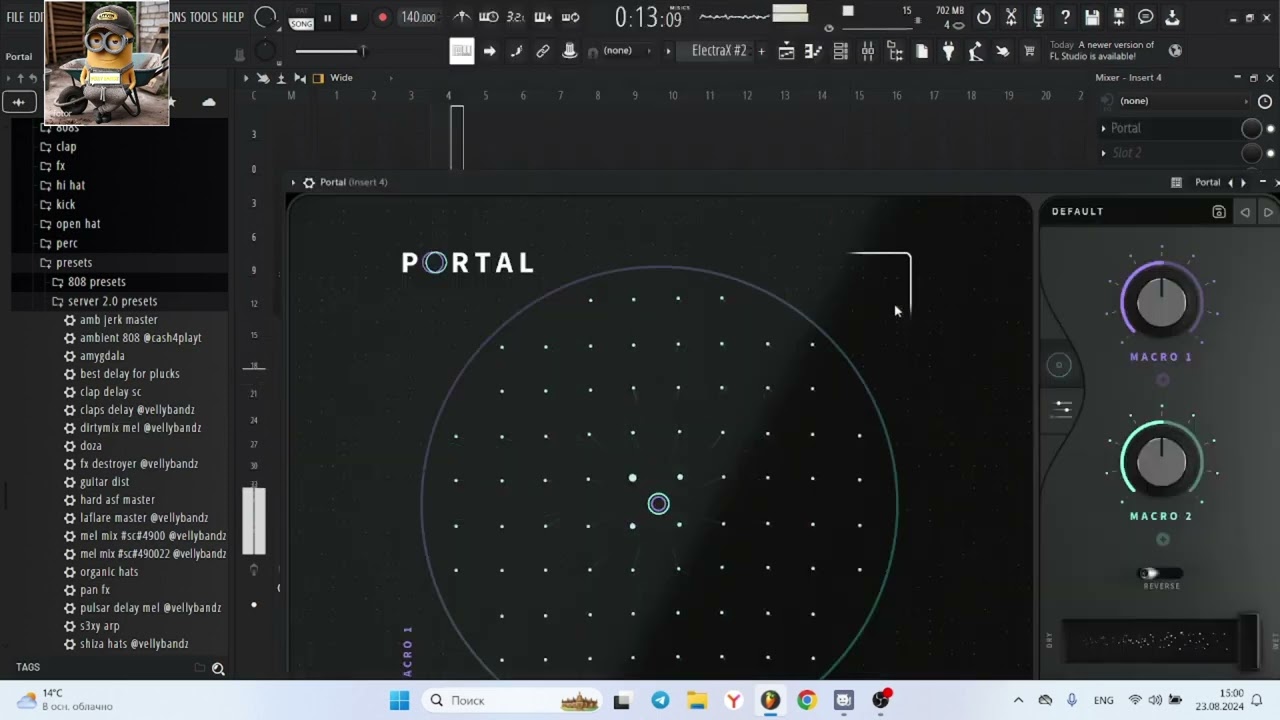Image resolution: width=1280 pixels, height=720 pixels.
Task: Toggle loop recording
Action: pos(571,17)
